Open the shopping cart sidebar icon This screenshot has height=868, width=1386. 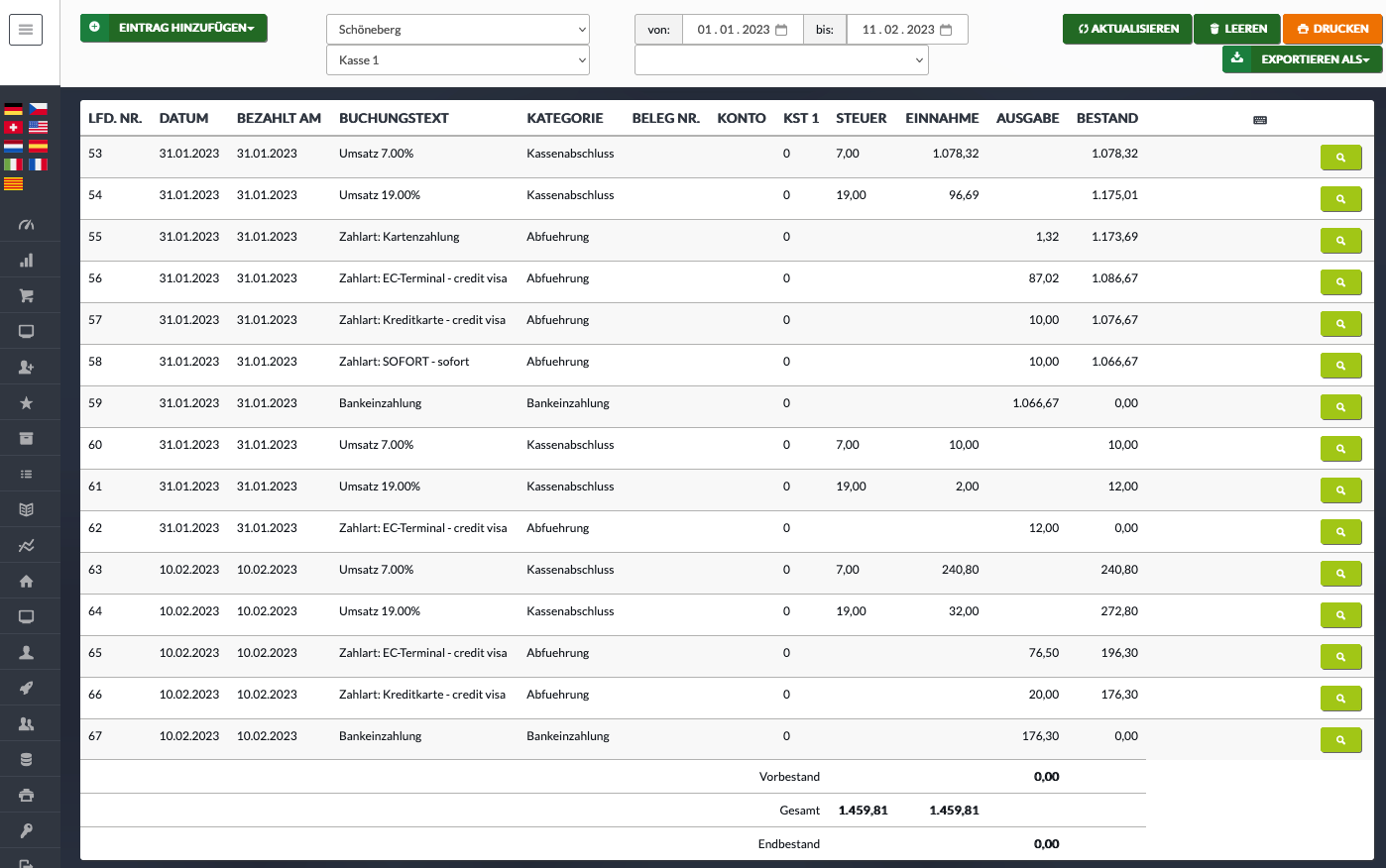(27, 296)
